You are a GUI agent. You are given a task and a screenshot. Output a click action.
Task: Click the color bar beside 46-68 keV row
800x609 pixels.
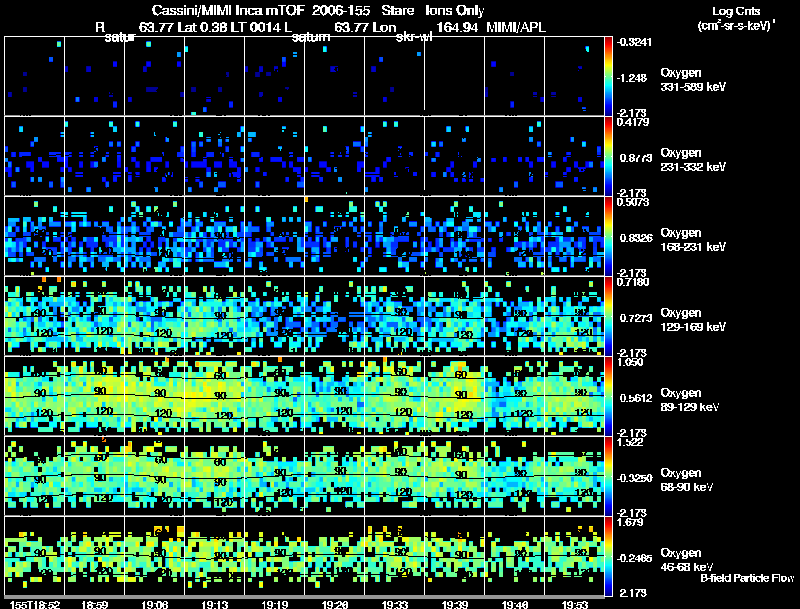pos(608,556)
